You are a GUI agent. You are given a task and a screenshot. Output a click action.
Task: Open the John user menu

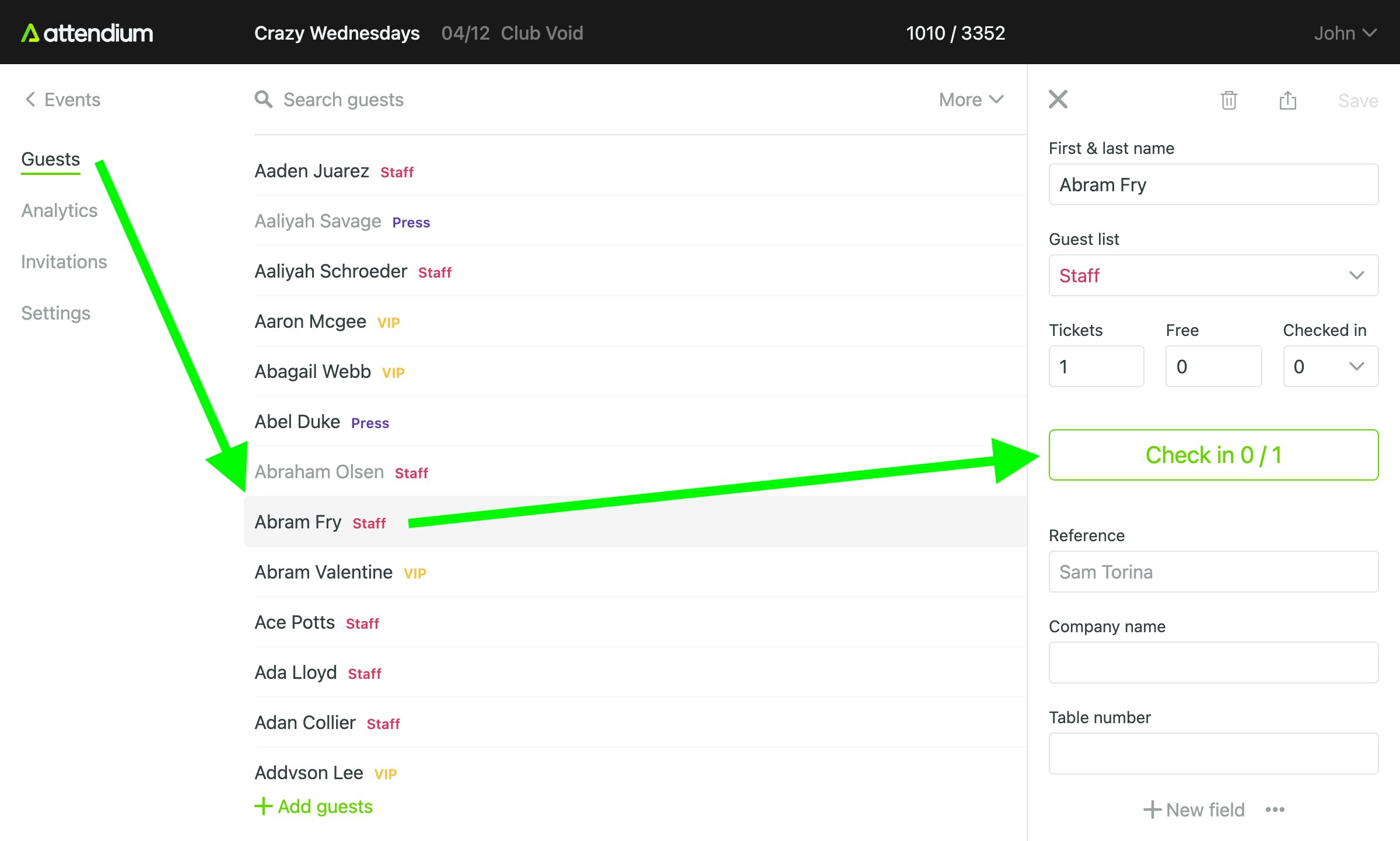click(1345, 33)
